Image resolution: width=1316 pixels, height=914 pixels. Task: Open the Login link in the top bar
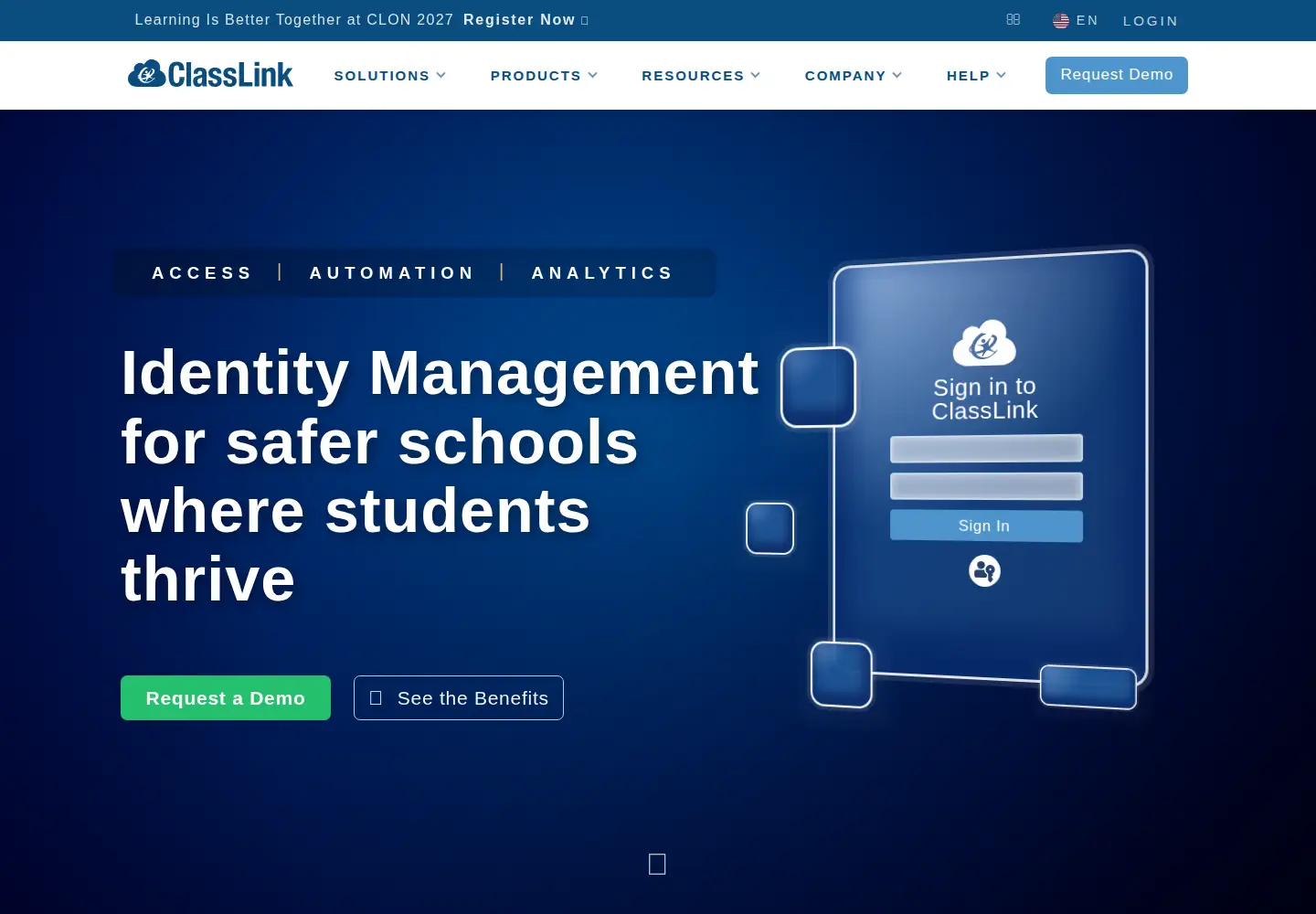click(1151, 21)
